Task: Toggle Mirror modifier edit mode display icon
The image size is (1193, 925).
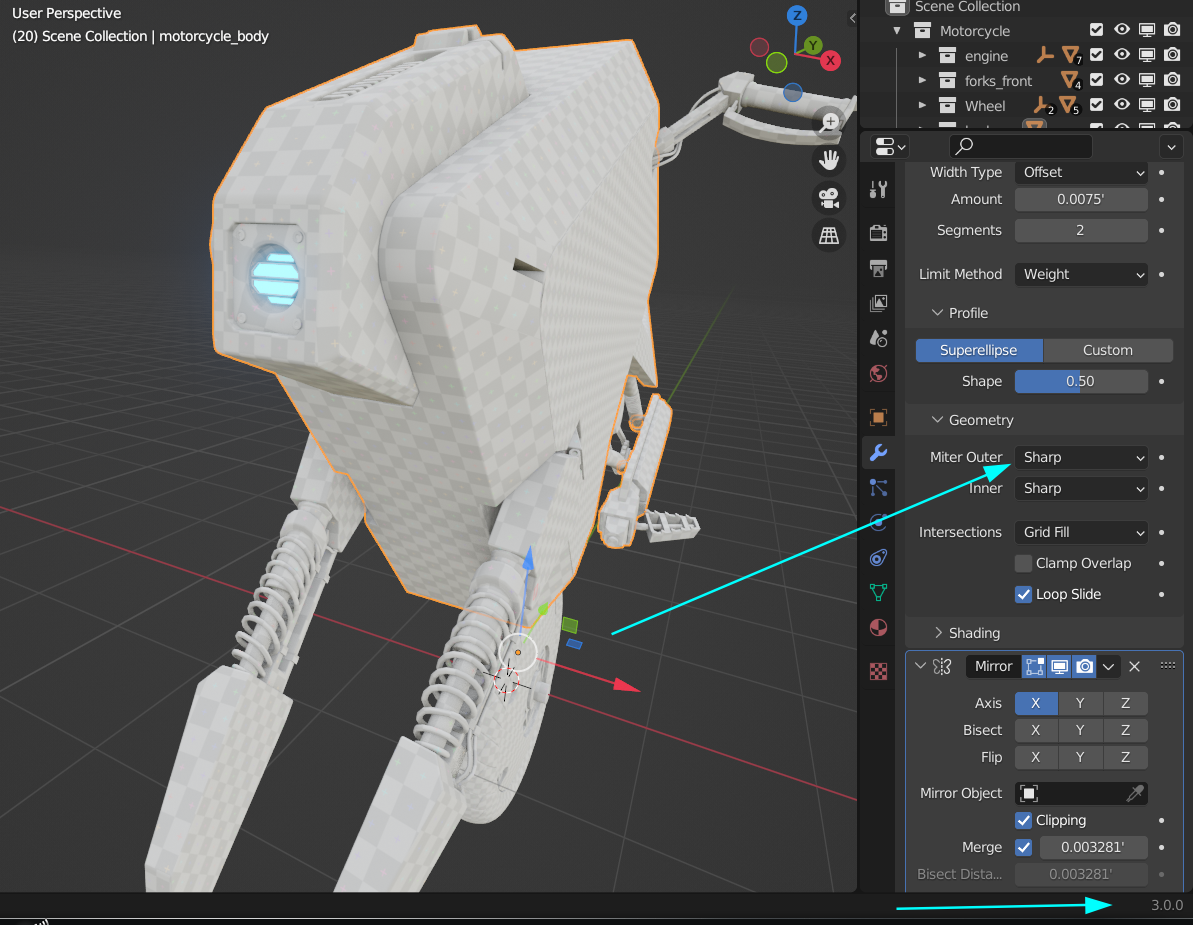Action: [1034, 666]
